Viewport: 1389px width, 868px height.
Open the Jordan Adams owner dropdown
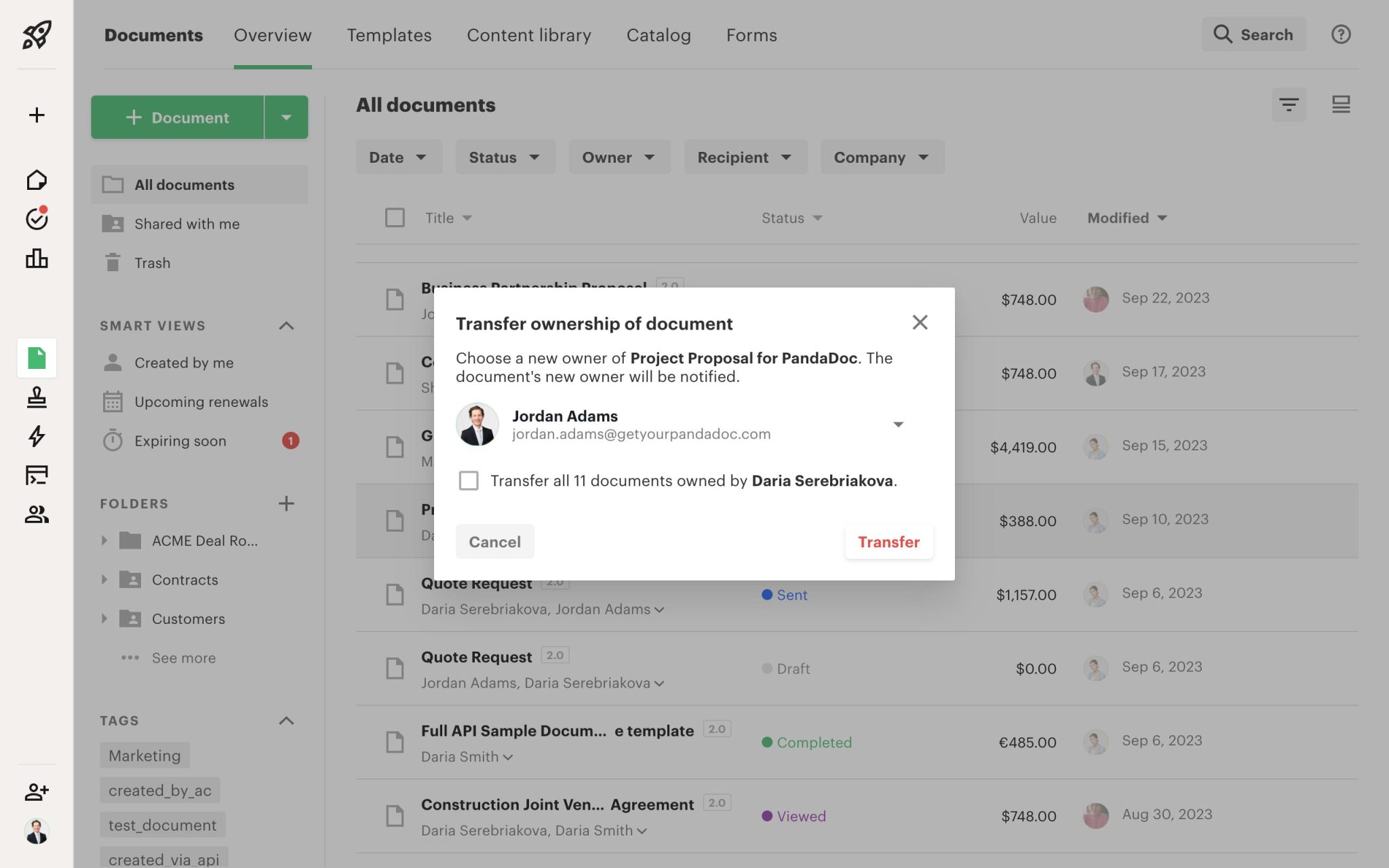pos(897,425)
